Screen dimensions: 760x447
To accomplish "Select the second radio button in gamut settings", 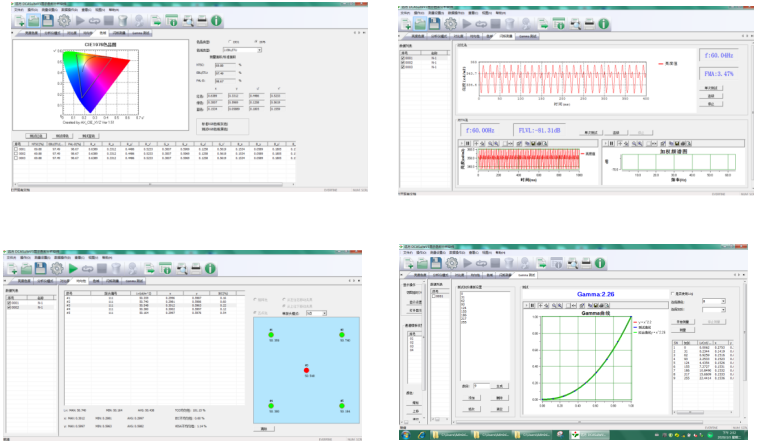I will [256, 42].
